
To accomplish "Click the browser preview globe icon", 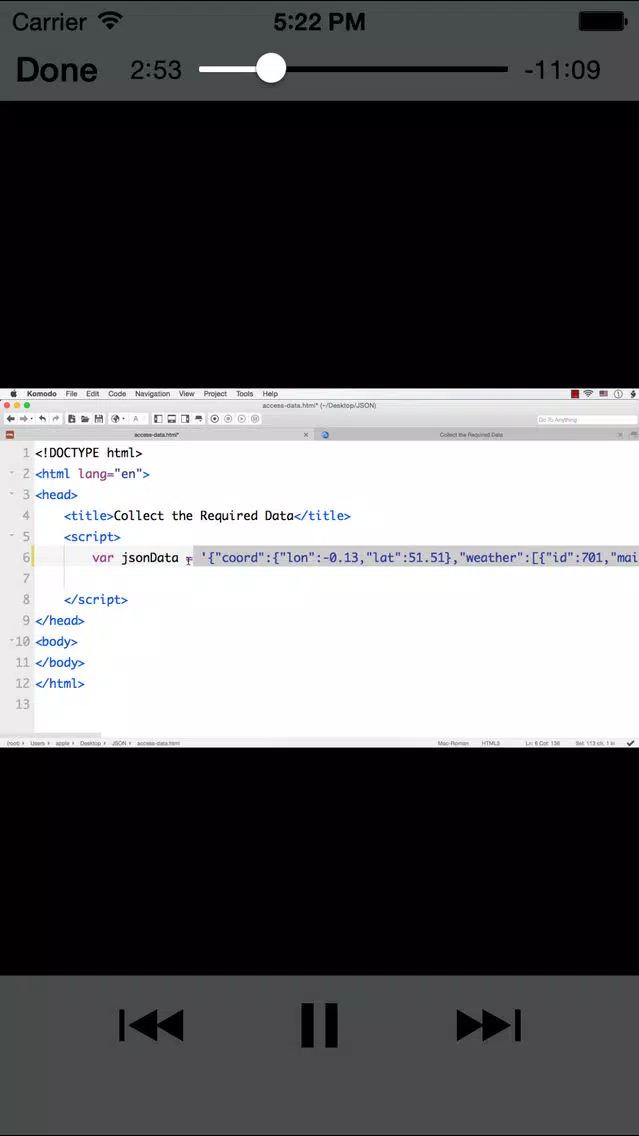I will tap(115, 419).
